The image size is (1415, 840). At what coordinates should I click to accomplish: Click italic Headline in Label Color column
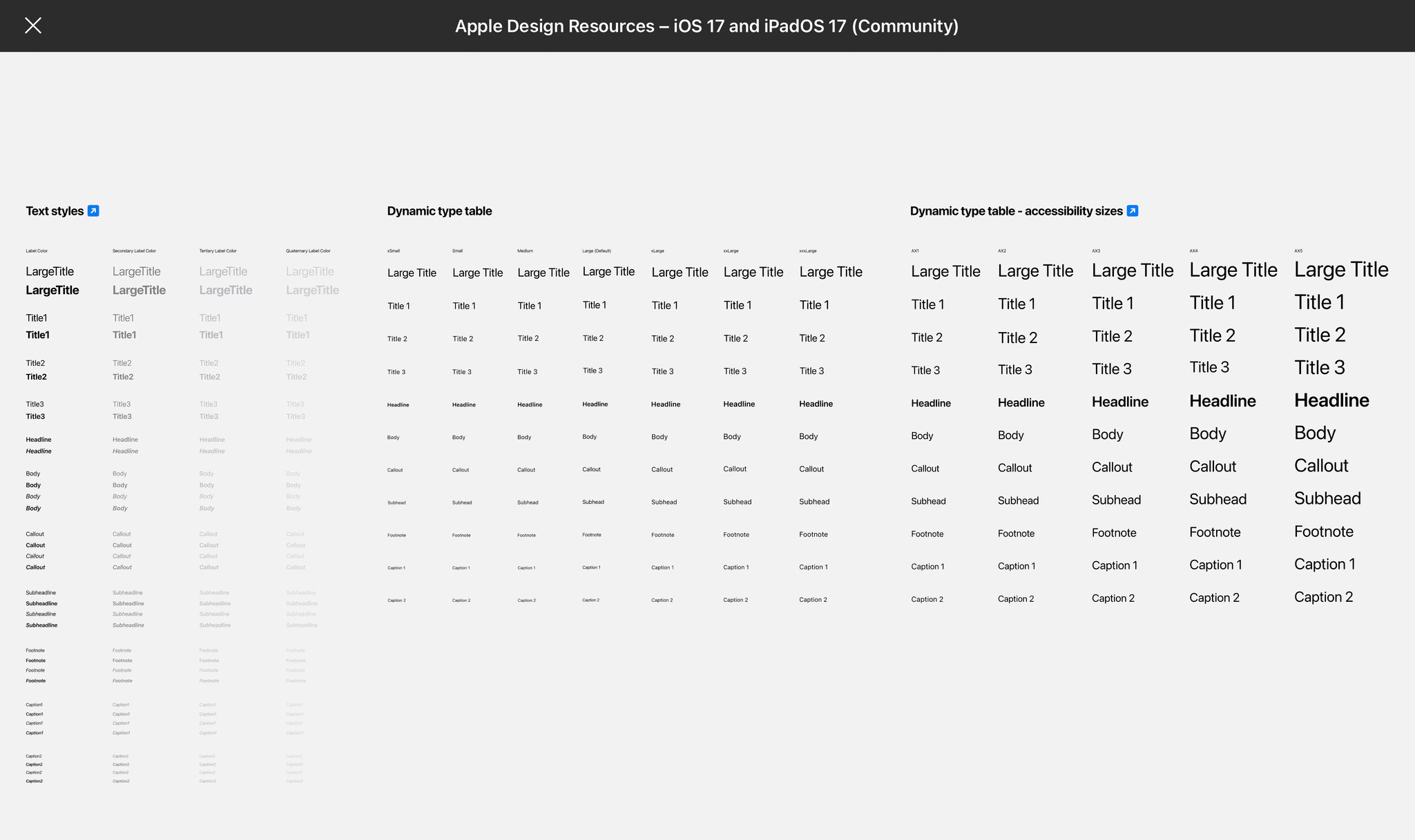click(x=39, y=451)
